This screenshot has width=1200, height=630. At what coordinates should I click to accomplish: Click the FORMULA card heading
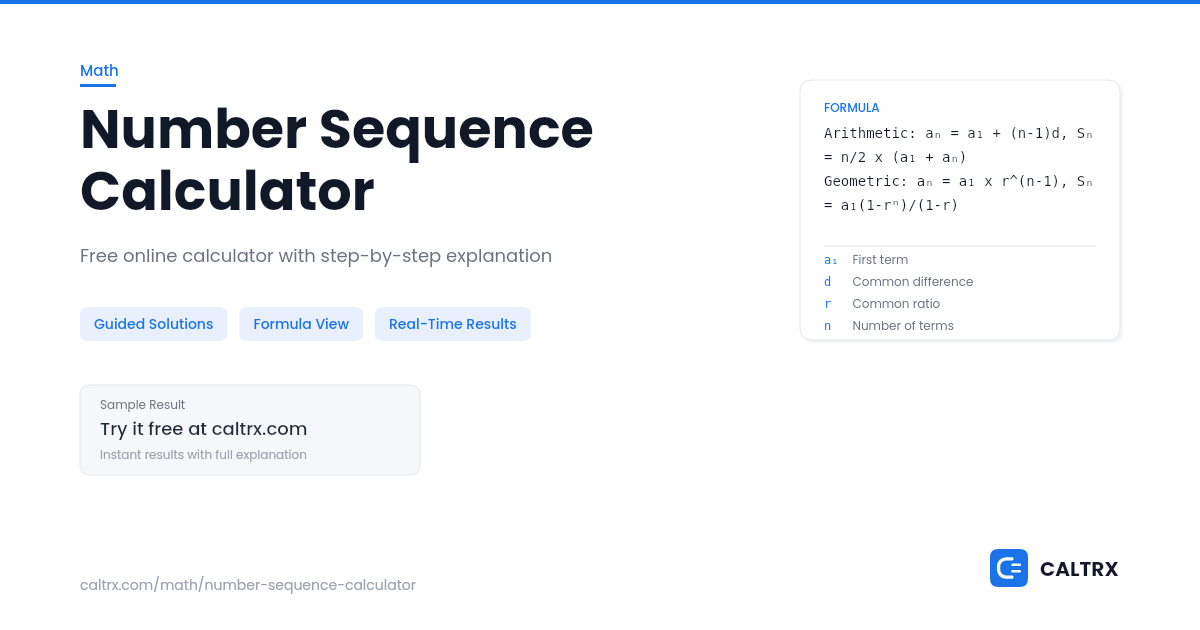tap(852, 108)
